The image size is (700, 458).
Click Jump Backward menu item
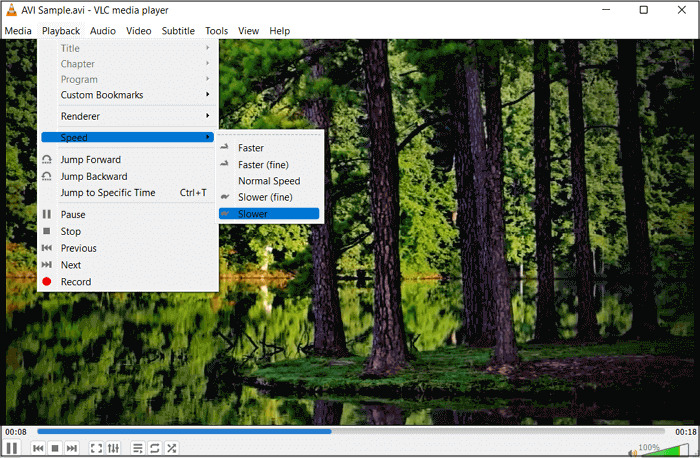(x=127, y=176)
